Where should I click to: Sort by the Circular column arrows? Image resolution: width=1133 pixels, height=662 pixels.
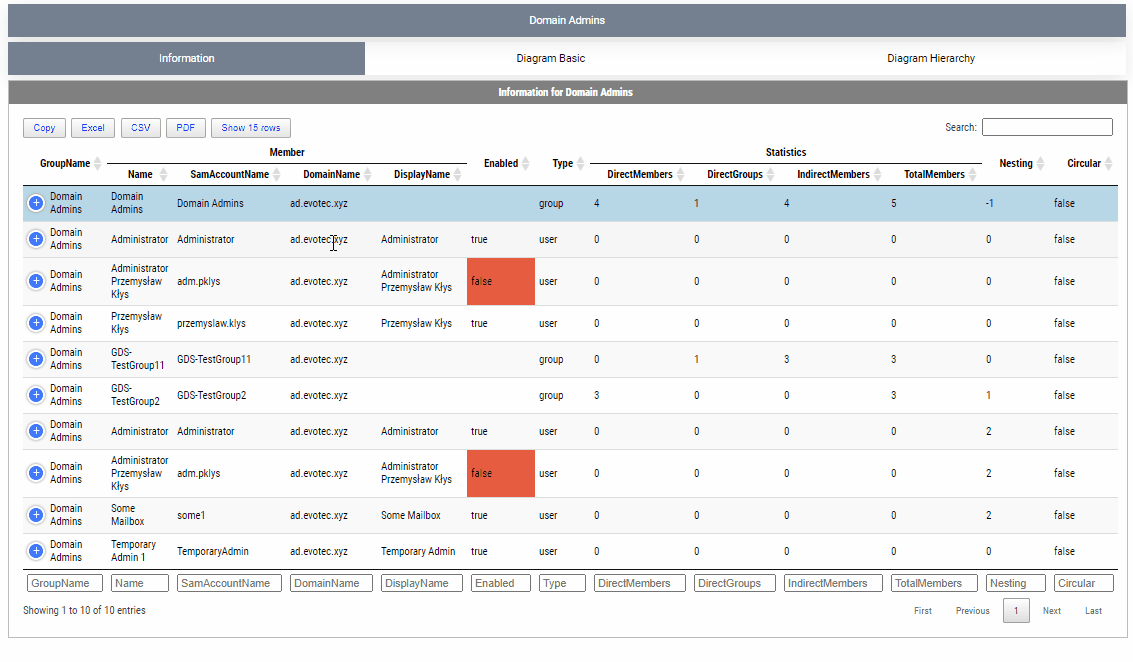pyautogui.click(x=1108, y=164)
